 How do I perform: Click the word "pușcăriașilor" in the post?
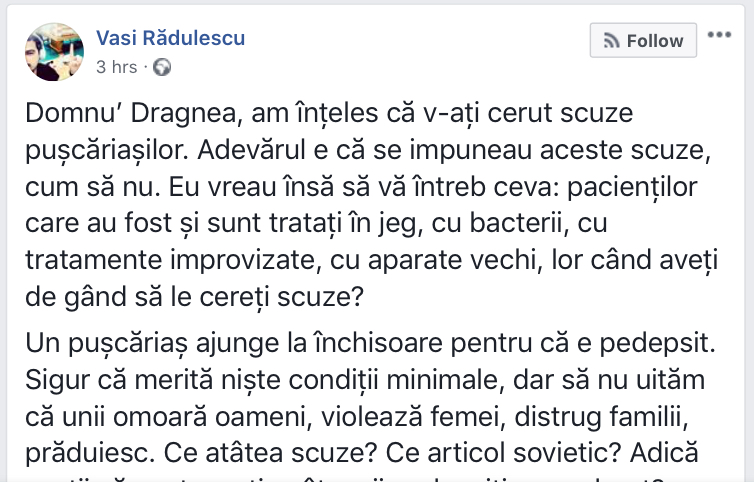pyautogui.click(x=107, y=151)
